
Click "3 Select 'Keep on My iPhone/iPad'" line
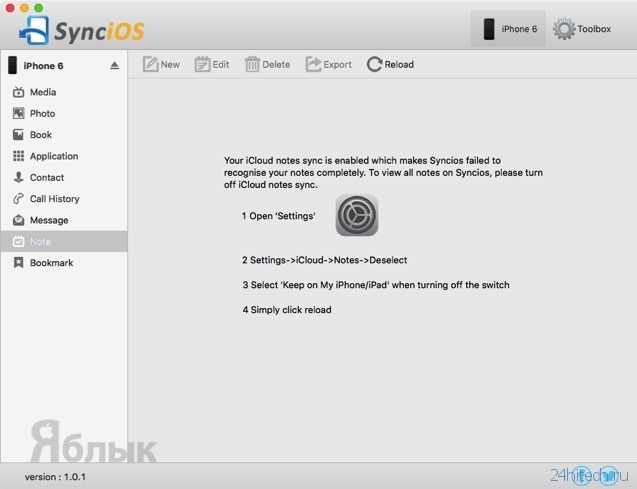[376, 285]
